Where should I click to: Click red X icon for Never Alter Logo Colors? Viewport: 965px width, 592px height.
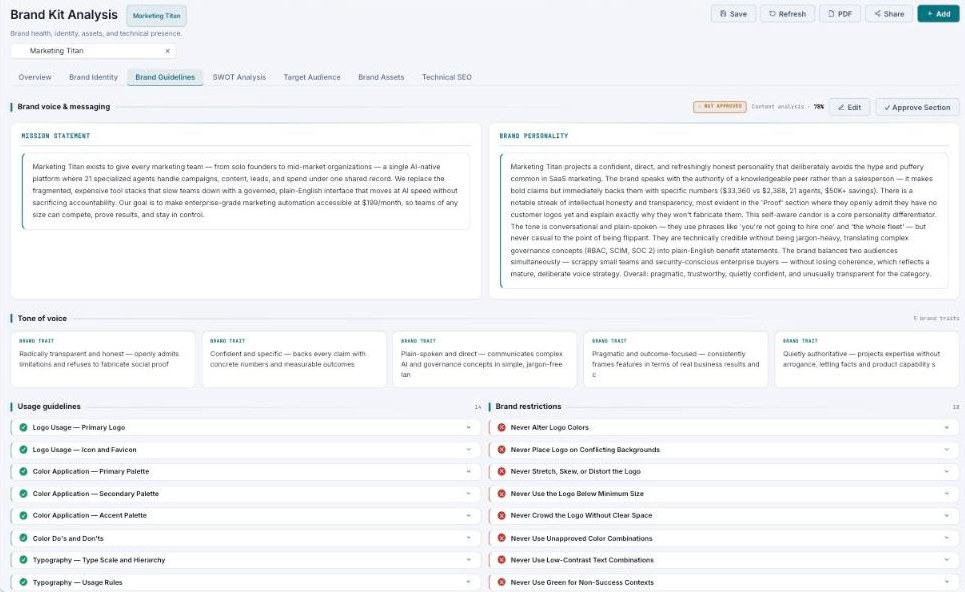click(x=502, y=427)
